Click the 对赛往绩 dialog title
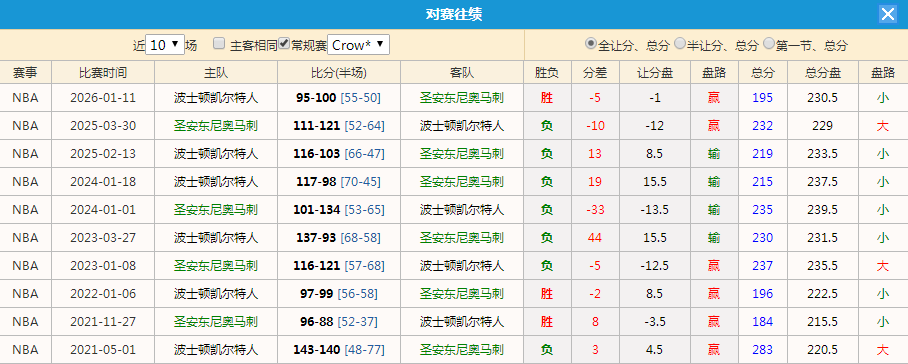The height and width of the screenshot is (364, 908). 454,14
